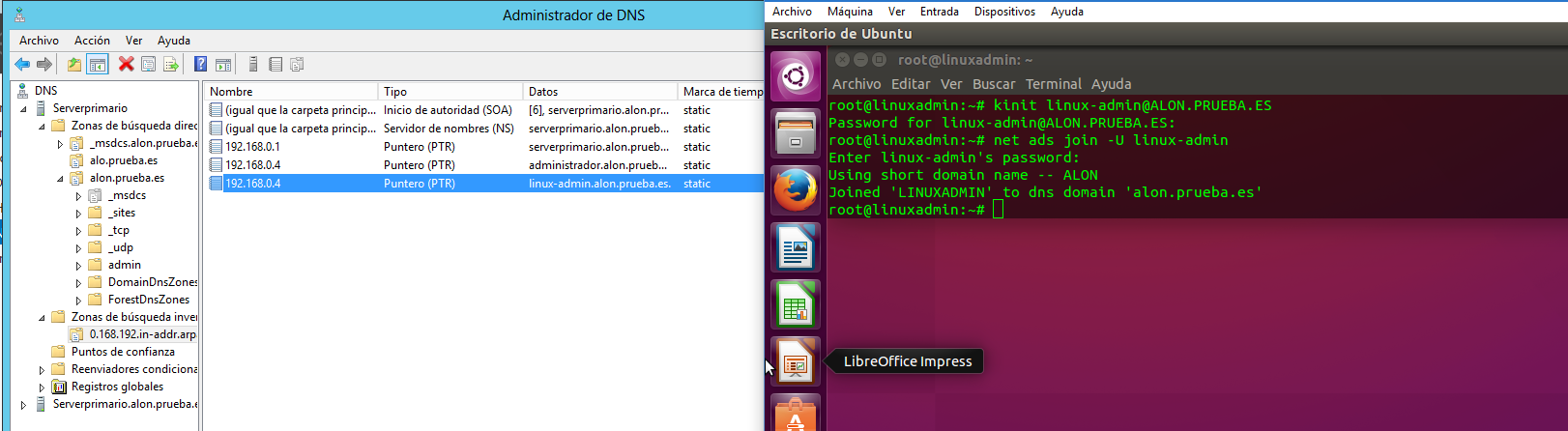
Task: Open the Files manager in the launcher
Action: (795, 132)
